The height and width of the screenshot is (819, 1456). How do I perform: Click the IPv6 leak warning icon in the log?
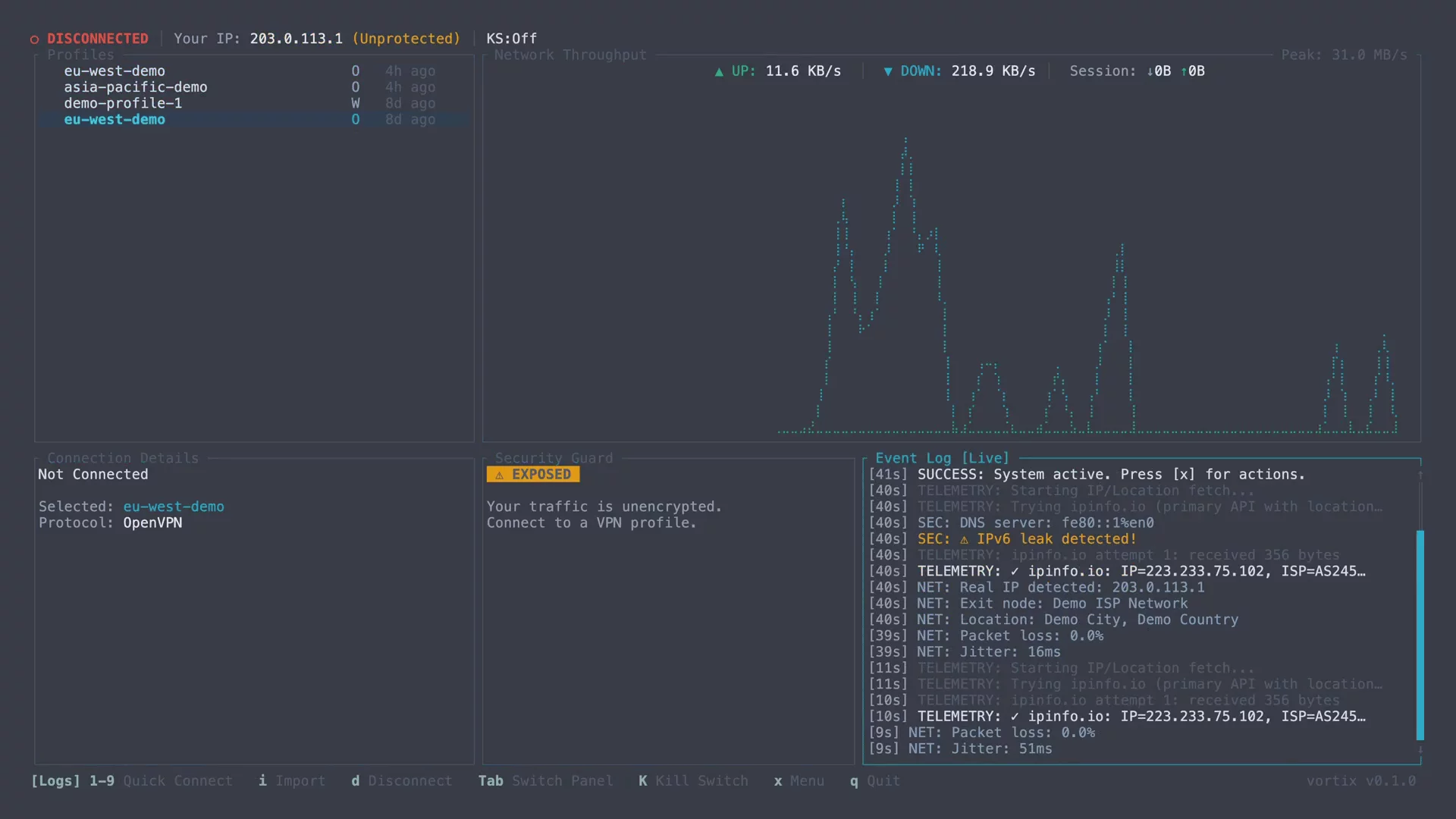(964, 539)
